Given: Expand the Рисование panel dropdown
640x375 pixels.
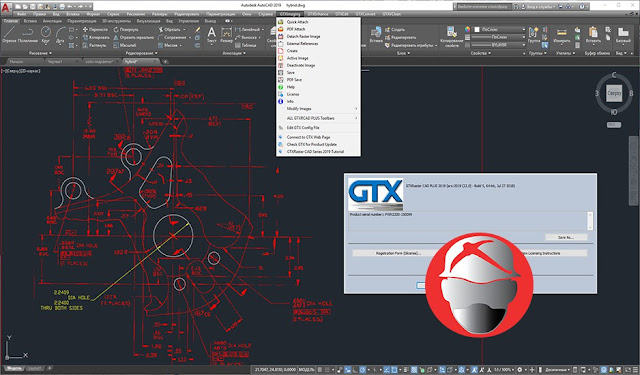Looking at the screenshot, I should [x=40, y=53].
